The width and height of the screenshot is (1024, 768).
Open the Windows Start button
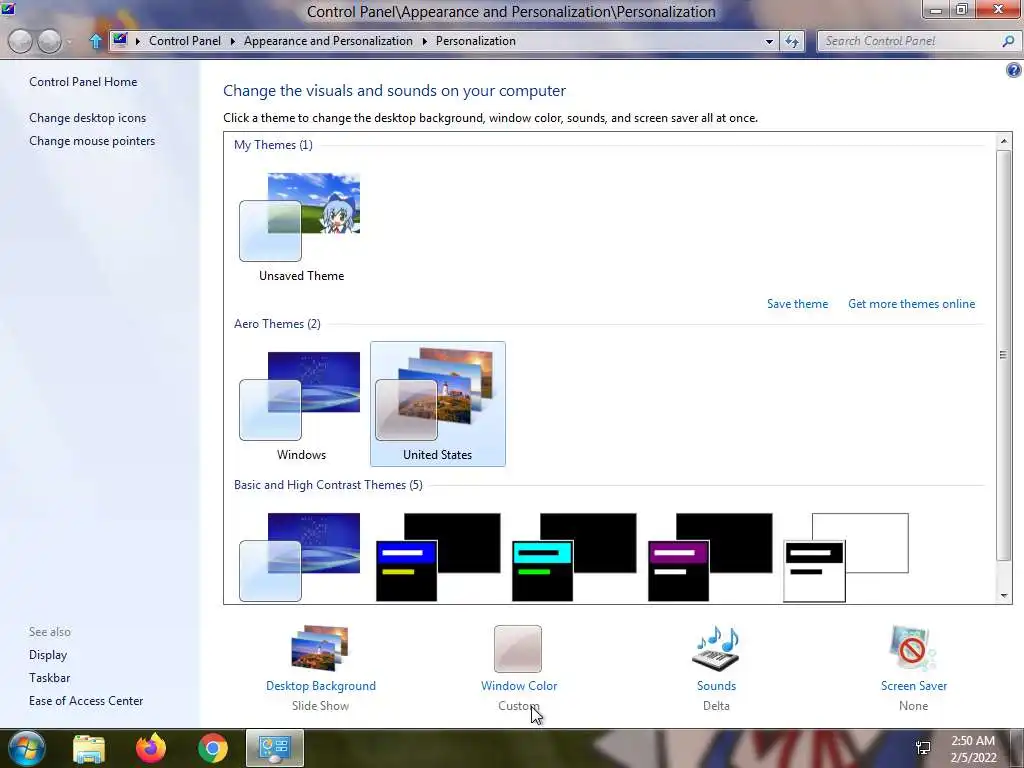[27, 748]
